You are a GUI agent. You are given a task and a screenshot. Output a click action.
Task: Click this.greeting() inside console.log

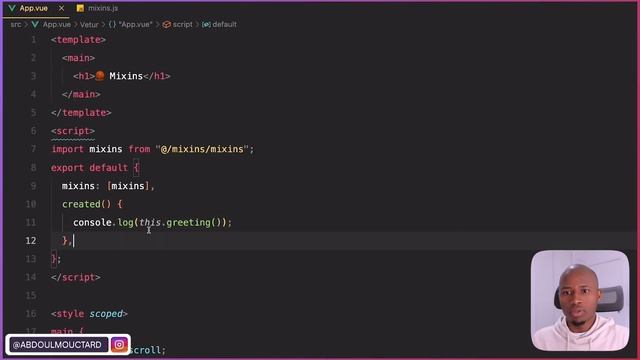180,222
